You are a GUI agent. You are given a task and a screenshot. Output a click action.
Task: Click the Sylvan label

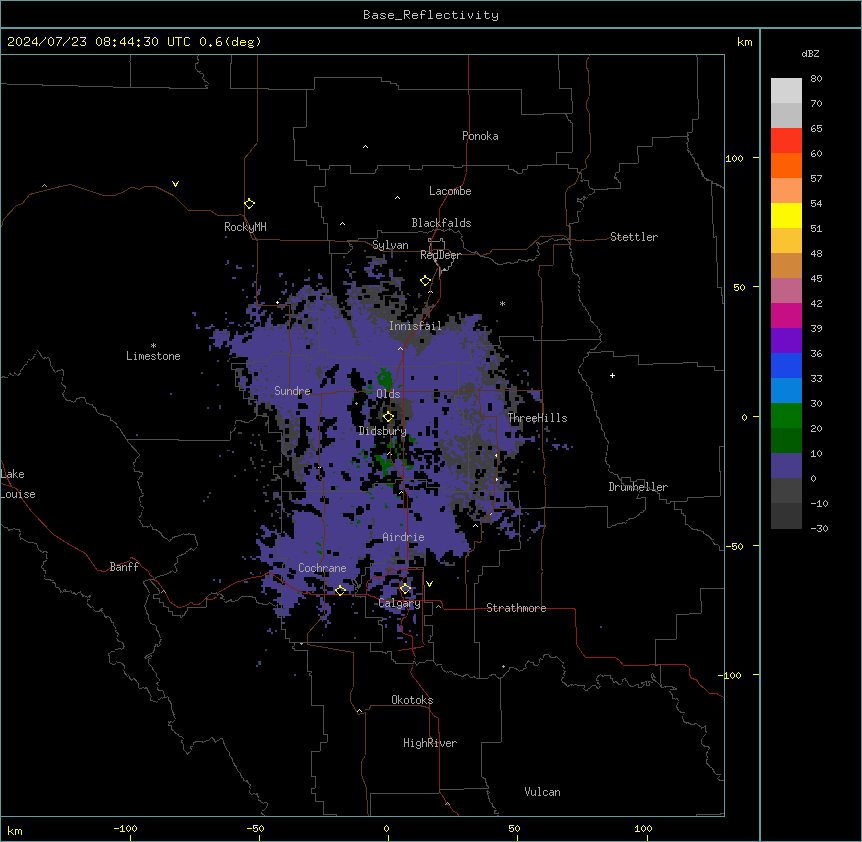tap(390, 245)
